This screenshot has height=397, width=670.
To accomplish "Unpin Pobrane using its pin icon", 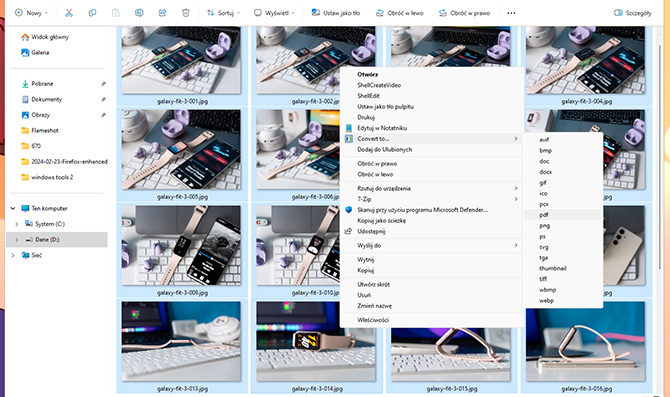I will point(103,84).
